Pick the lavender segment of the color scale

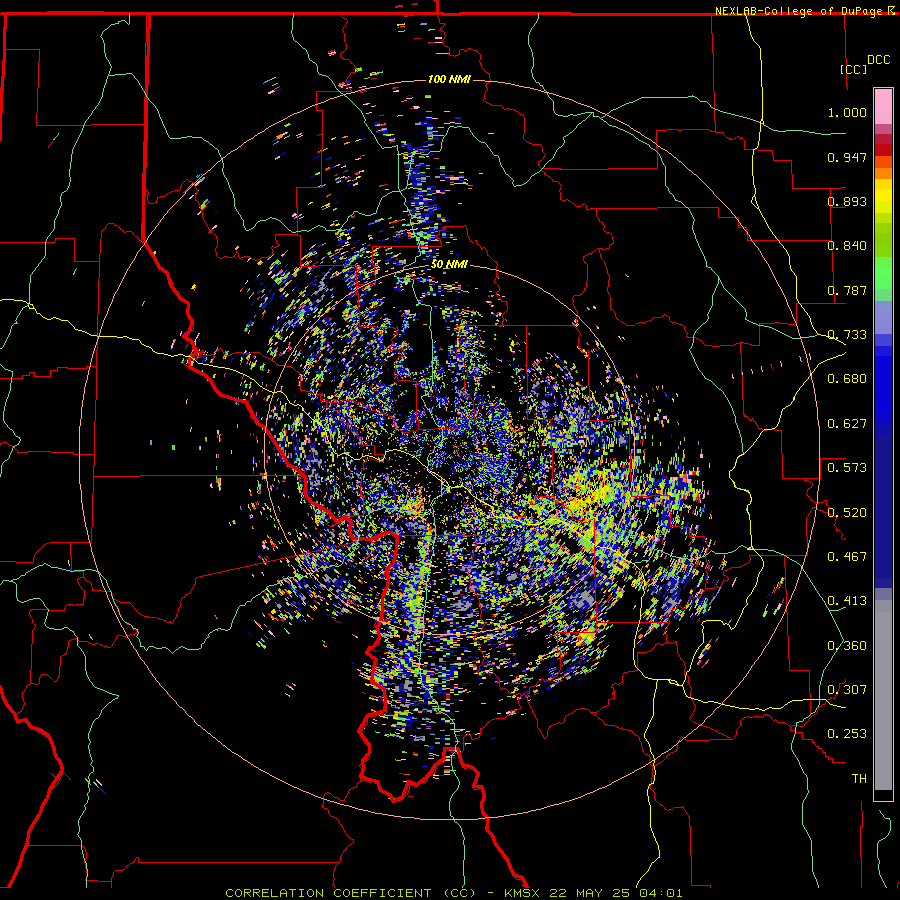pyautogui.click(x=883, y=317)
